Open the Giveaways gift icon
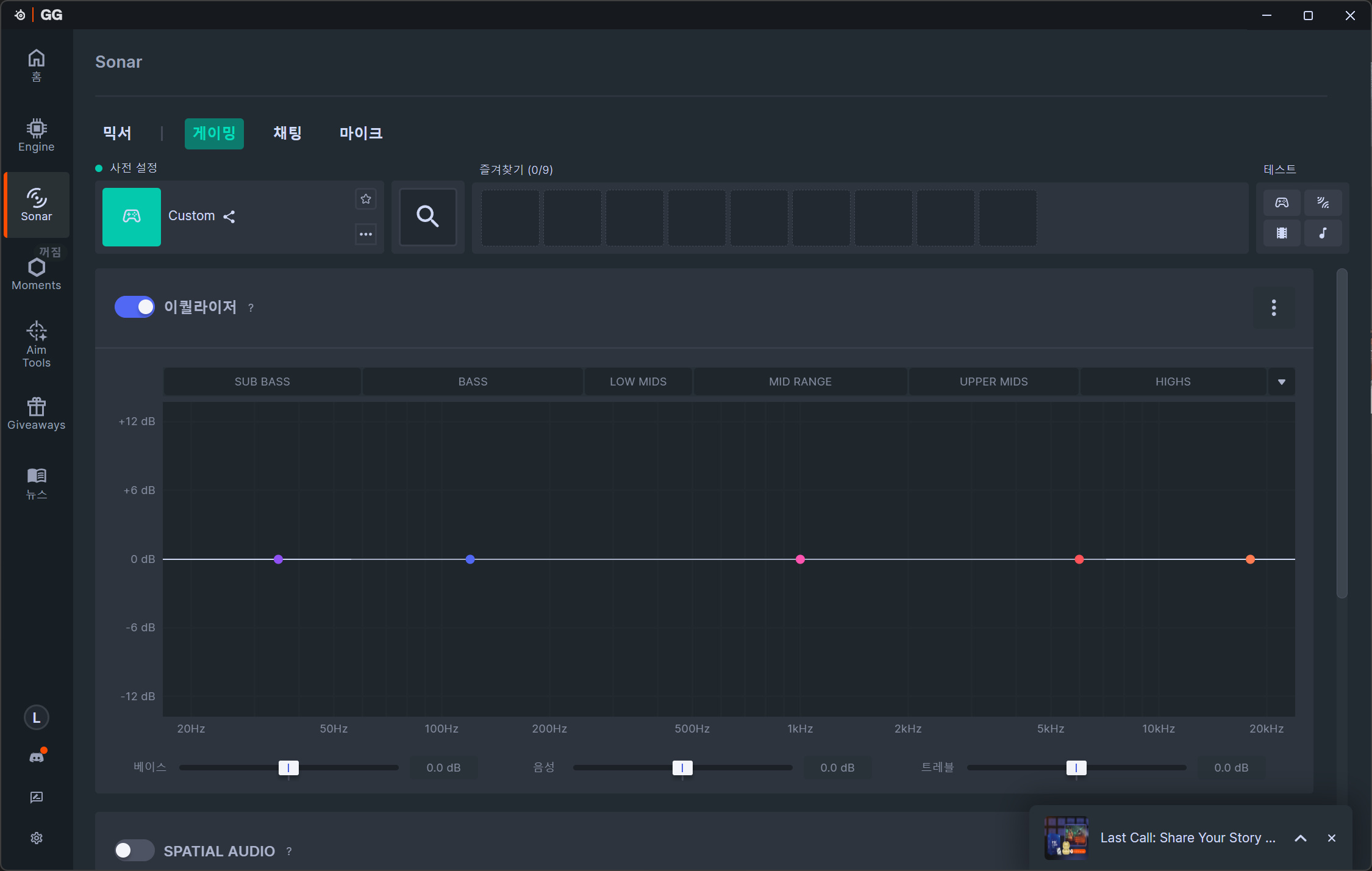 [x=37, y=414]
